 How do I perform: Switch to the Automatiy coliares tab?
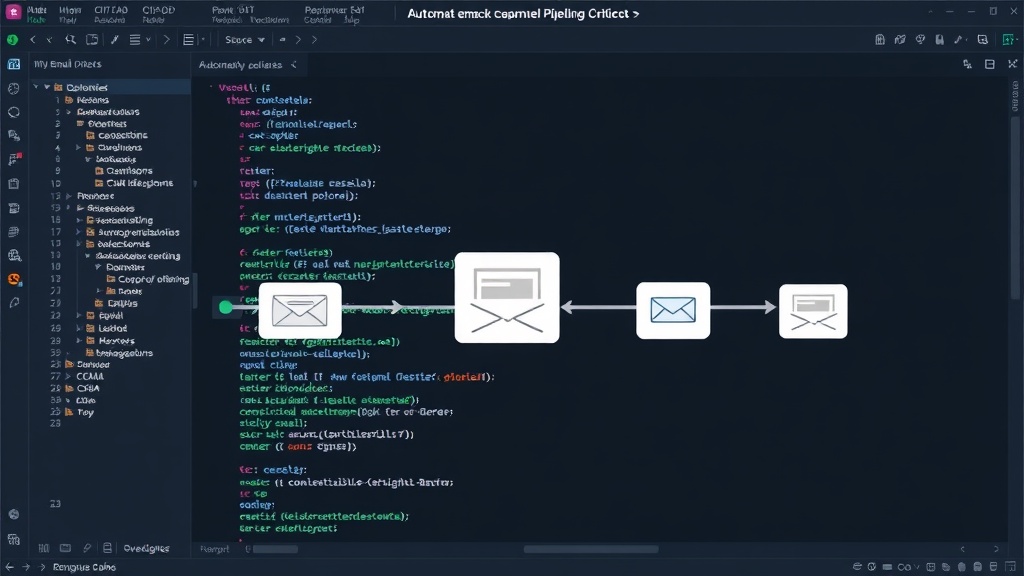240,65
